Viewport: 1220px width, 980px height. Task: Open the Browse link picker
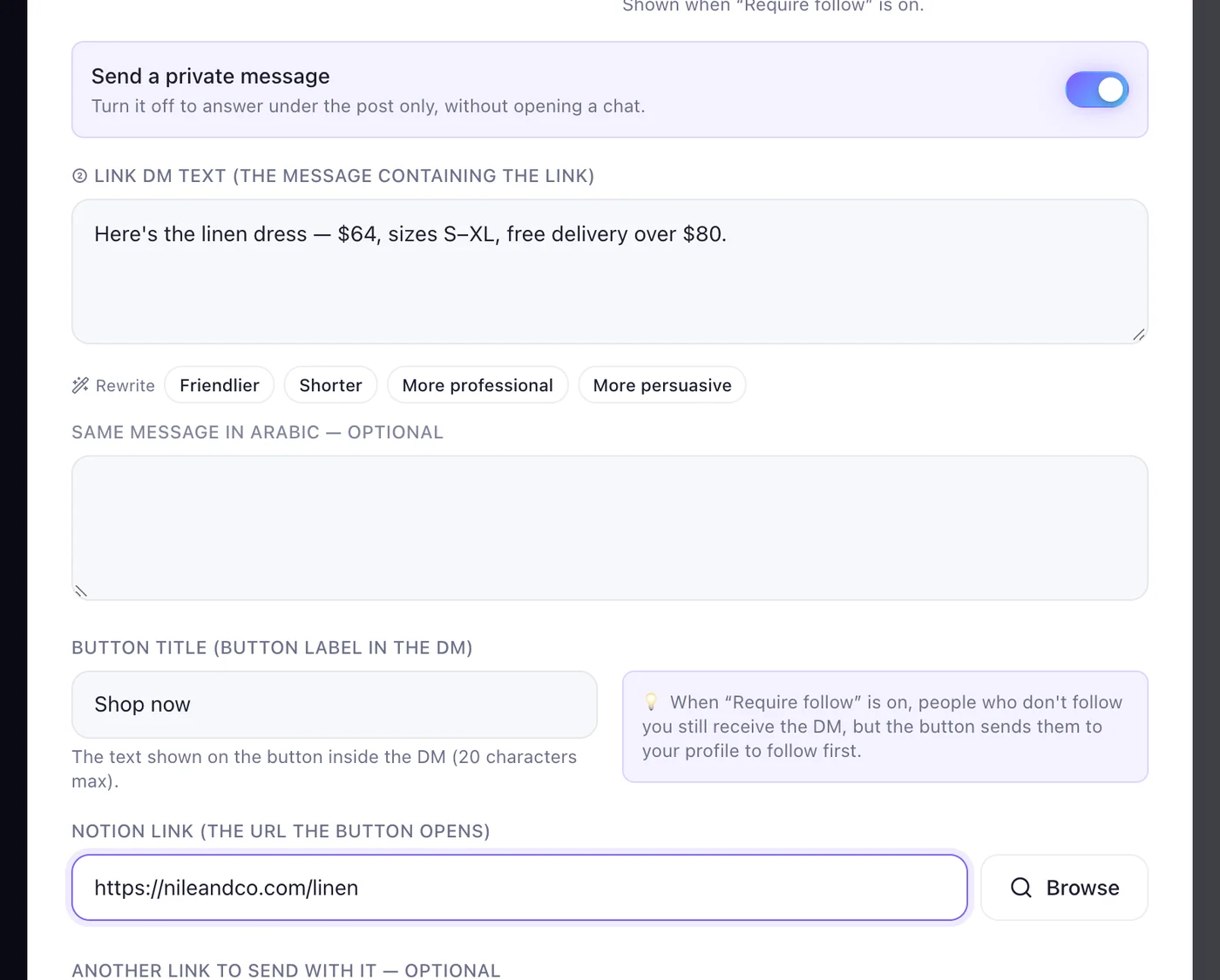tap(1064, 888)
